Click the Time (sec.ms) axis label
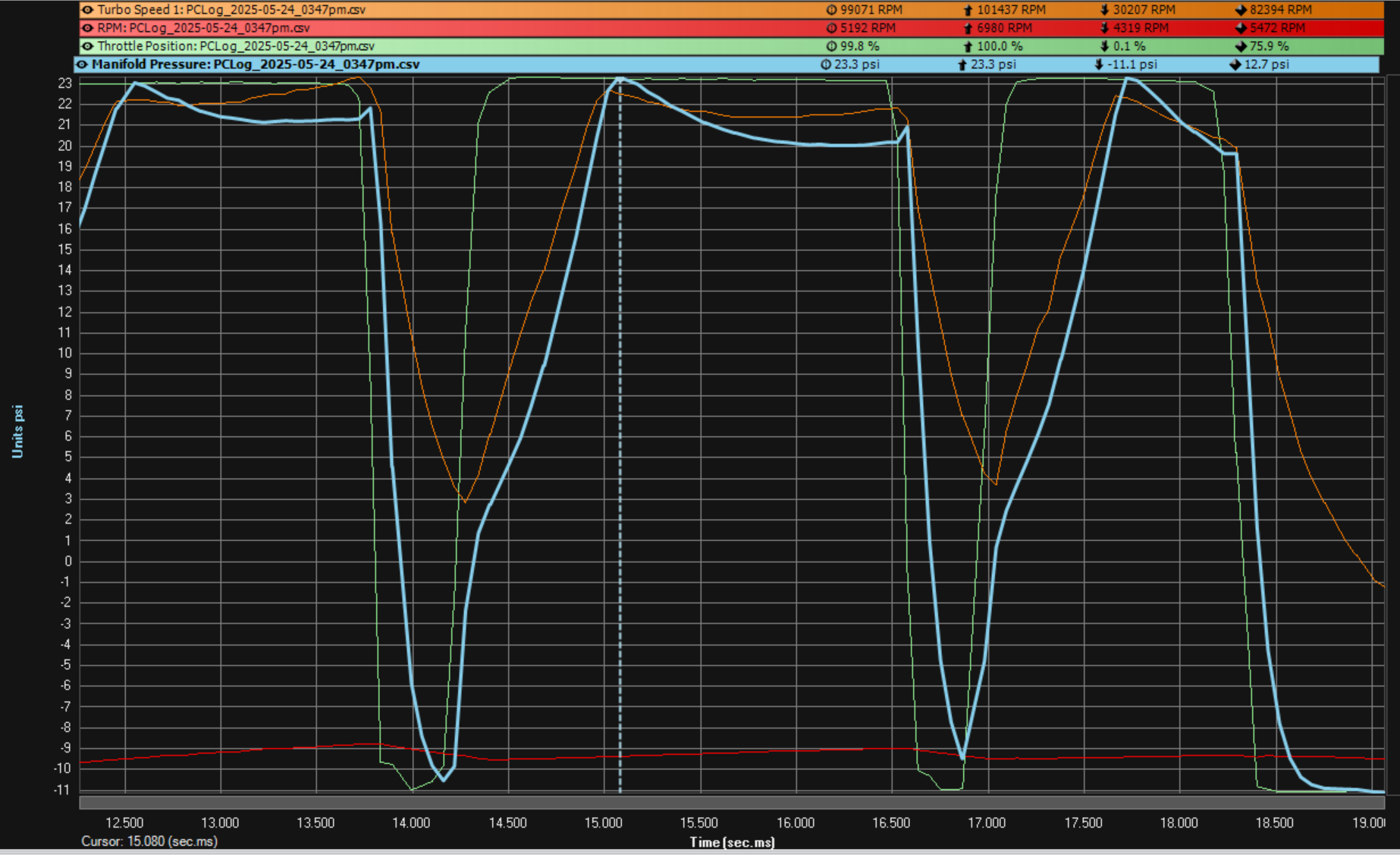The height and width of the screenshot is (855, 1400). 732,842
